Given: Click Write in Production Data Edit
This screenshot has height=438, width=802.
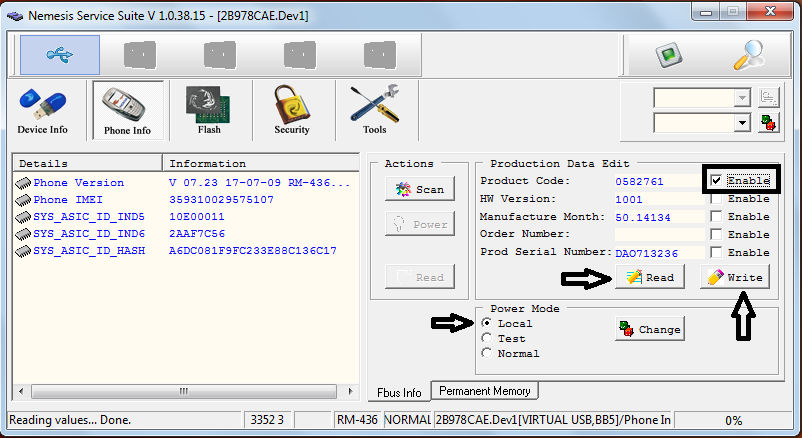Looking at the screenshot, I should (735, 277).
